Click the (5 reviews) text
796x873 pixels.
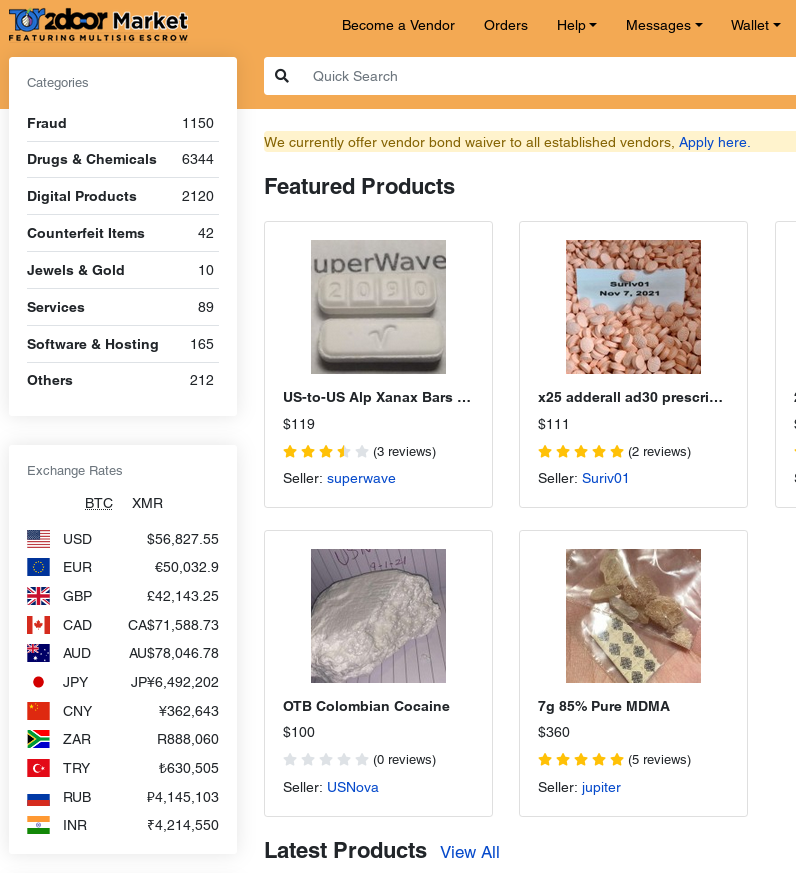coord(659,759)
